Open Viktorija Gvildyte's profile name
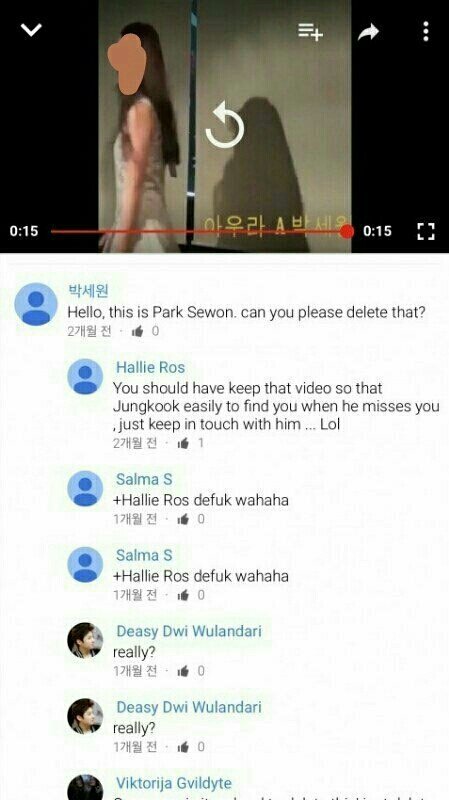 pyautogui.click(x=174, y=783)
